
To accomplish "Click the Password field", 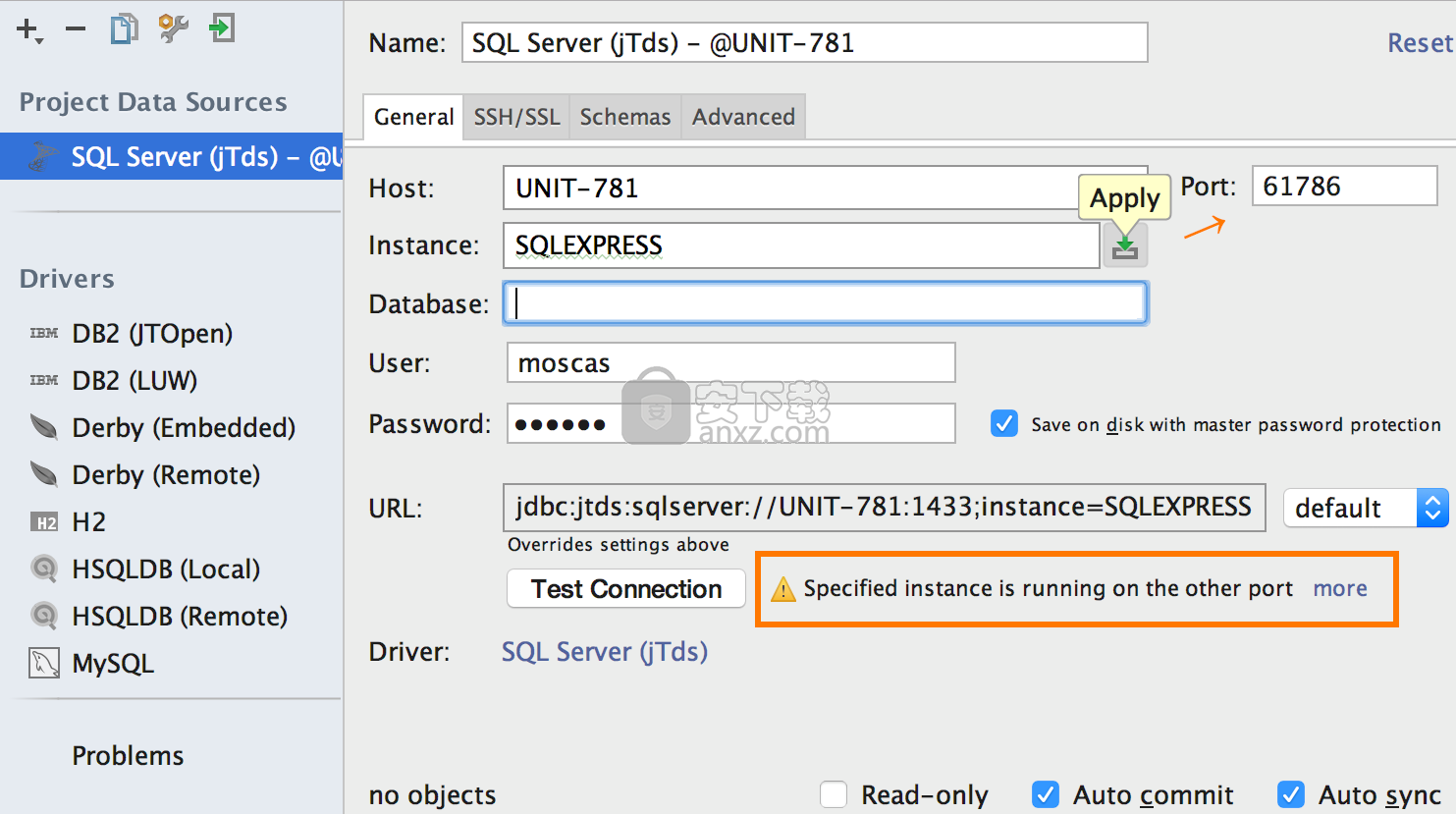I will (731, 424).
